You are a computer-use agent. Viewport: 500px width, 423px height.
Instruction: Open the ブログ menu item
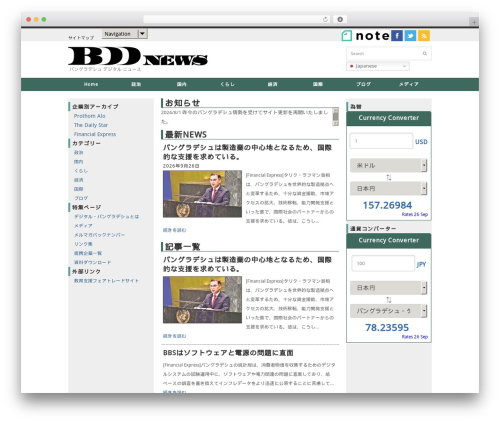(363, 84)
